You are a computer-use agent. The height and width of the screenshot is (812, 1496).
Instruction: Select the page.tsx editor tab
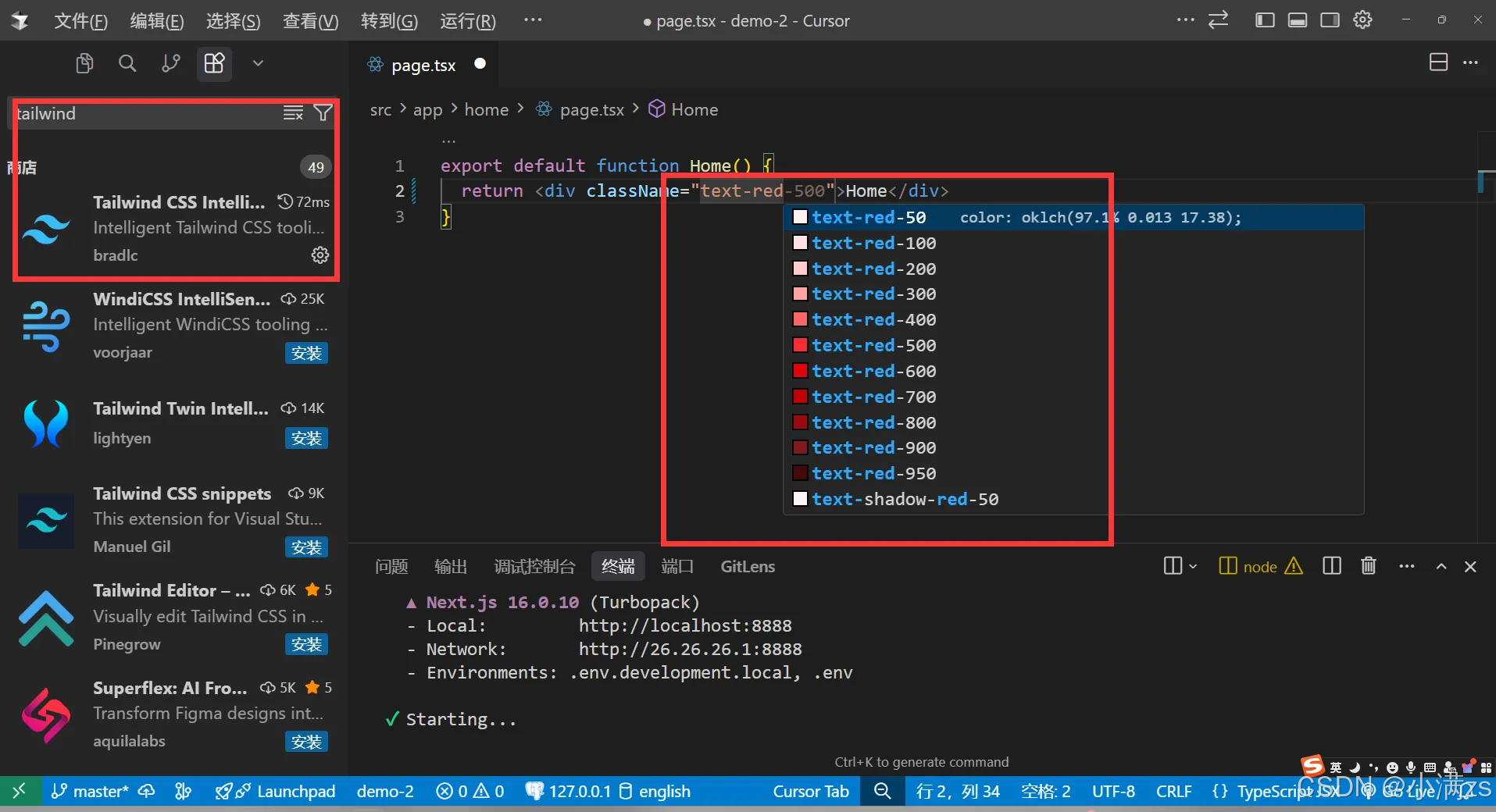point(423,65)
